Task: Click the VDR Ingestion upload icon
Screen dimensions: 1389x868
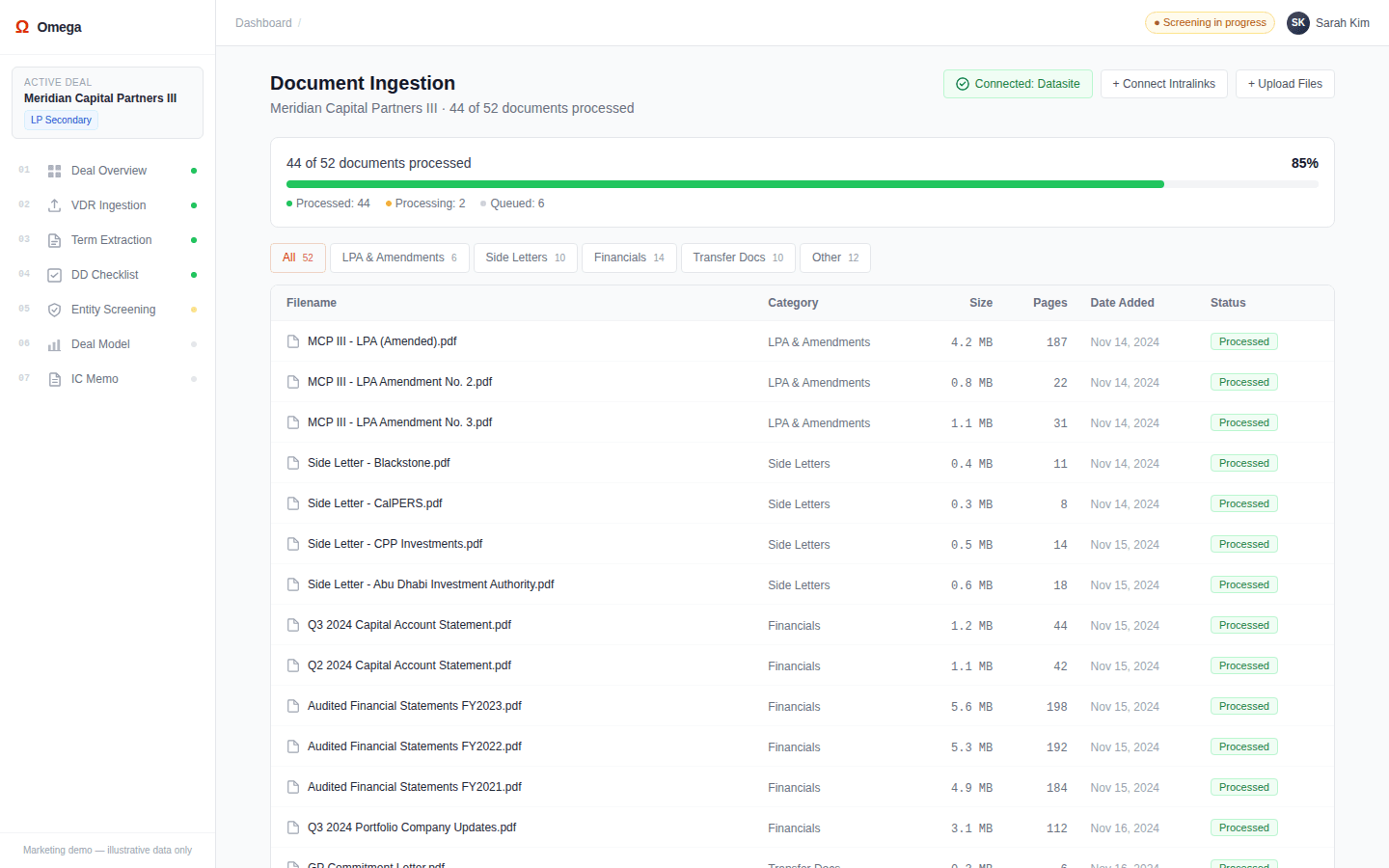Action: pyautogui.click(x=55, y=205)
